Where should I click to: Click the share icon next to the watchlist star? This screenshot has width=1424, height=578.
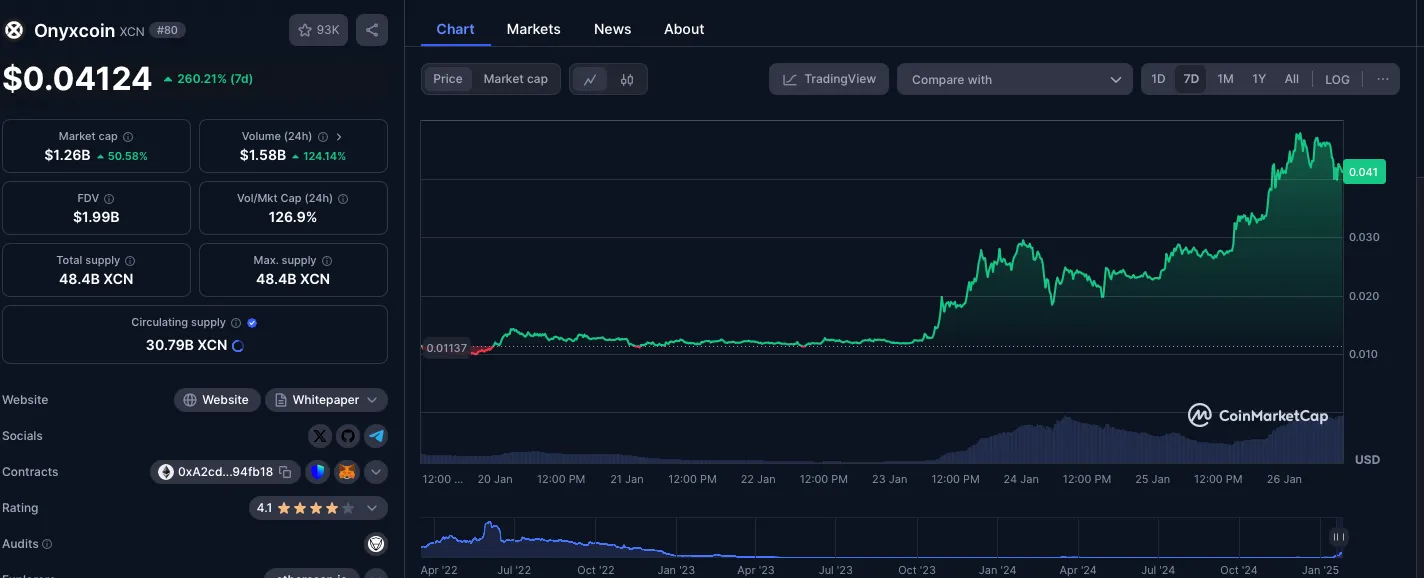[x=372, y=30]
